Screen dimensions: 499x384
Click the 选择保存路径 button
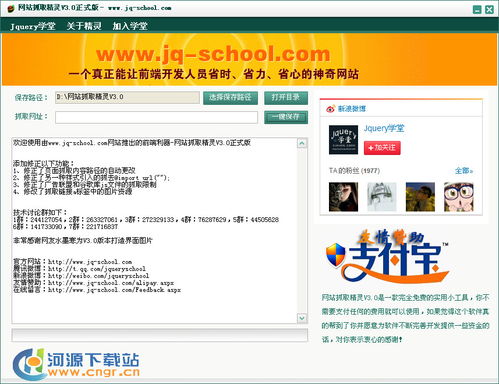pyautogui.click(x=230, y=98)
